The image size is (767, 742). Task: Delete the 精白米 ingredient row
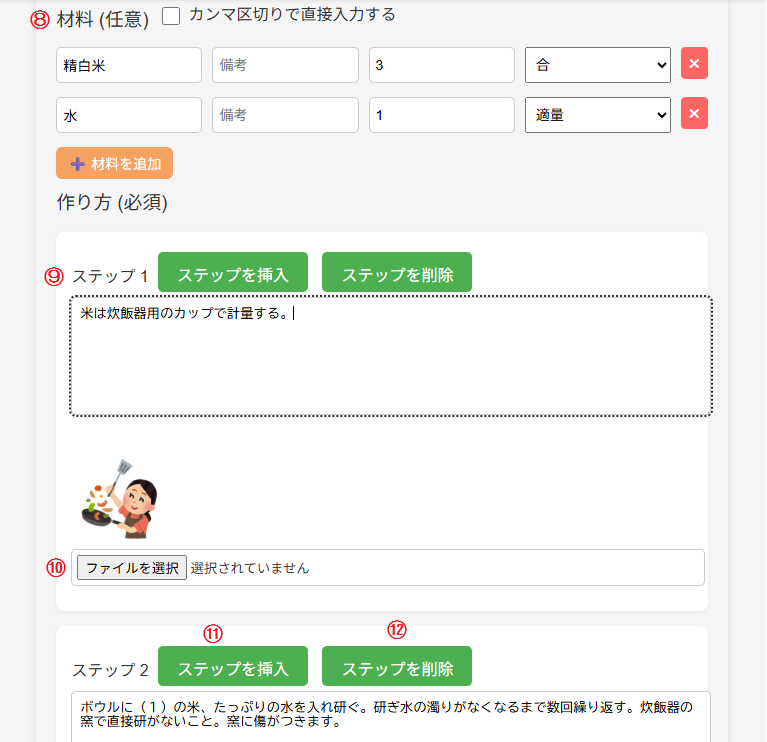[694, 64]
